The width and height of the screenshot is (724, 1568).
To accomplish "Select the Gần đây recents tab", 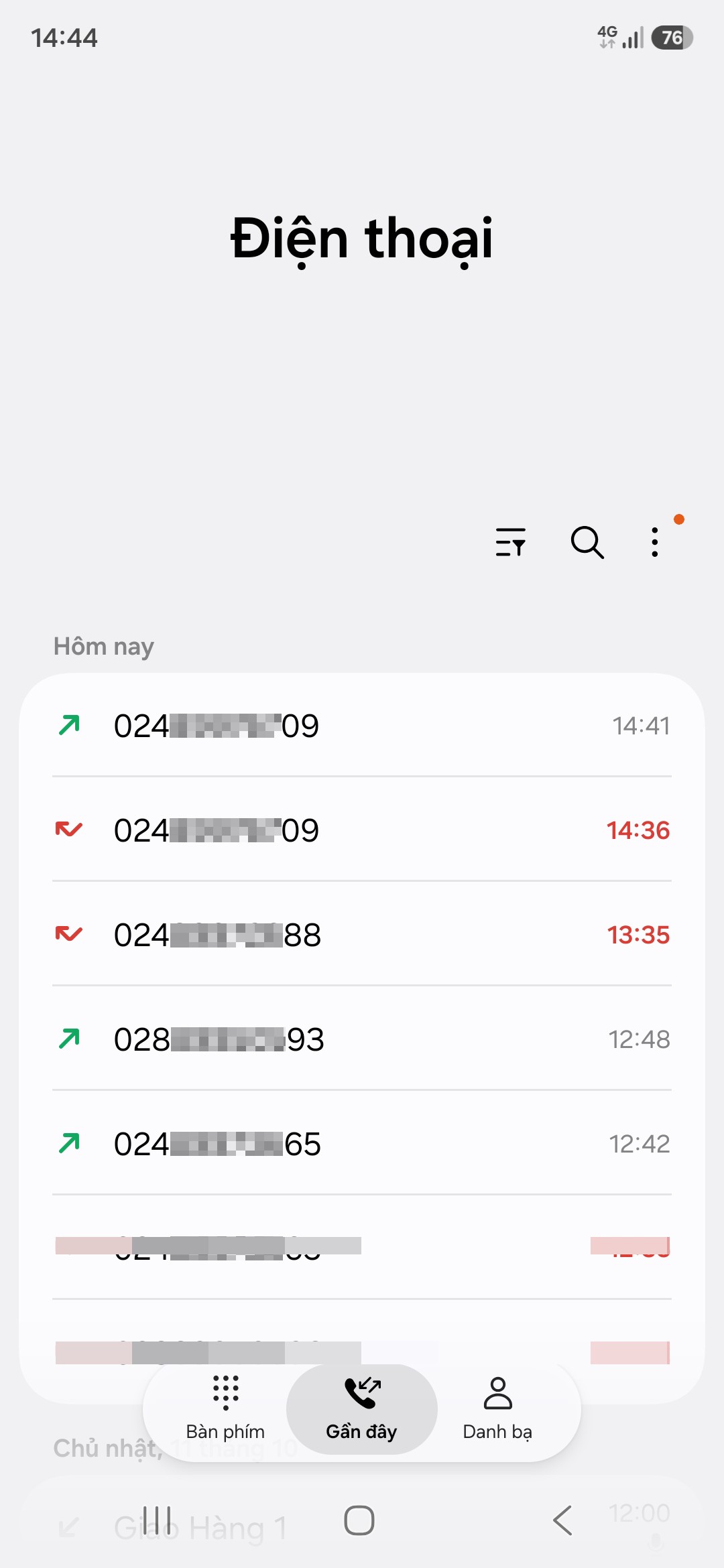I will tap(361, 1409).
